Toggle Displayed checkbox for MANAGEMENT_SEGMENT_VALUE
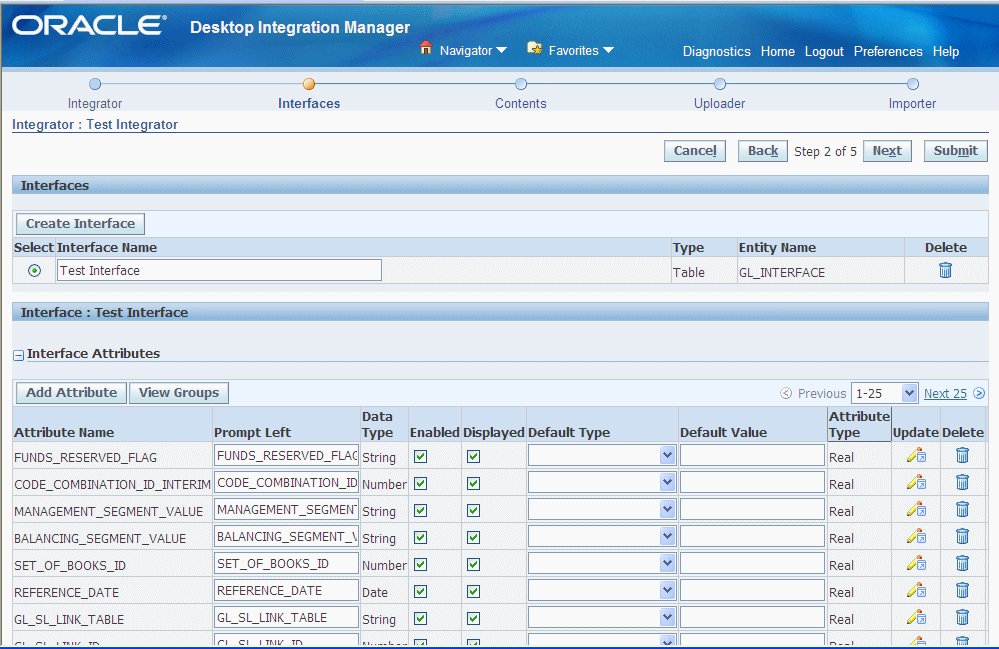This screenshot has width=999, height=649. 473,510
